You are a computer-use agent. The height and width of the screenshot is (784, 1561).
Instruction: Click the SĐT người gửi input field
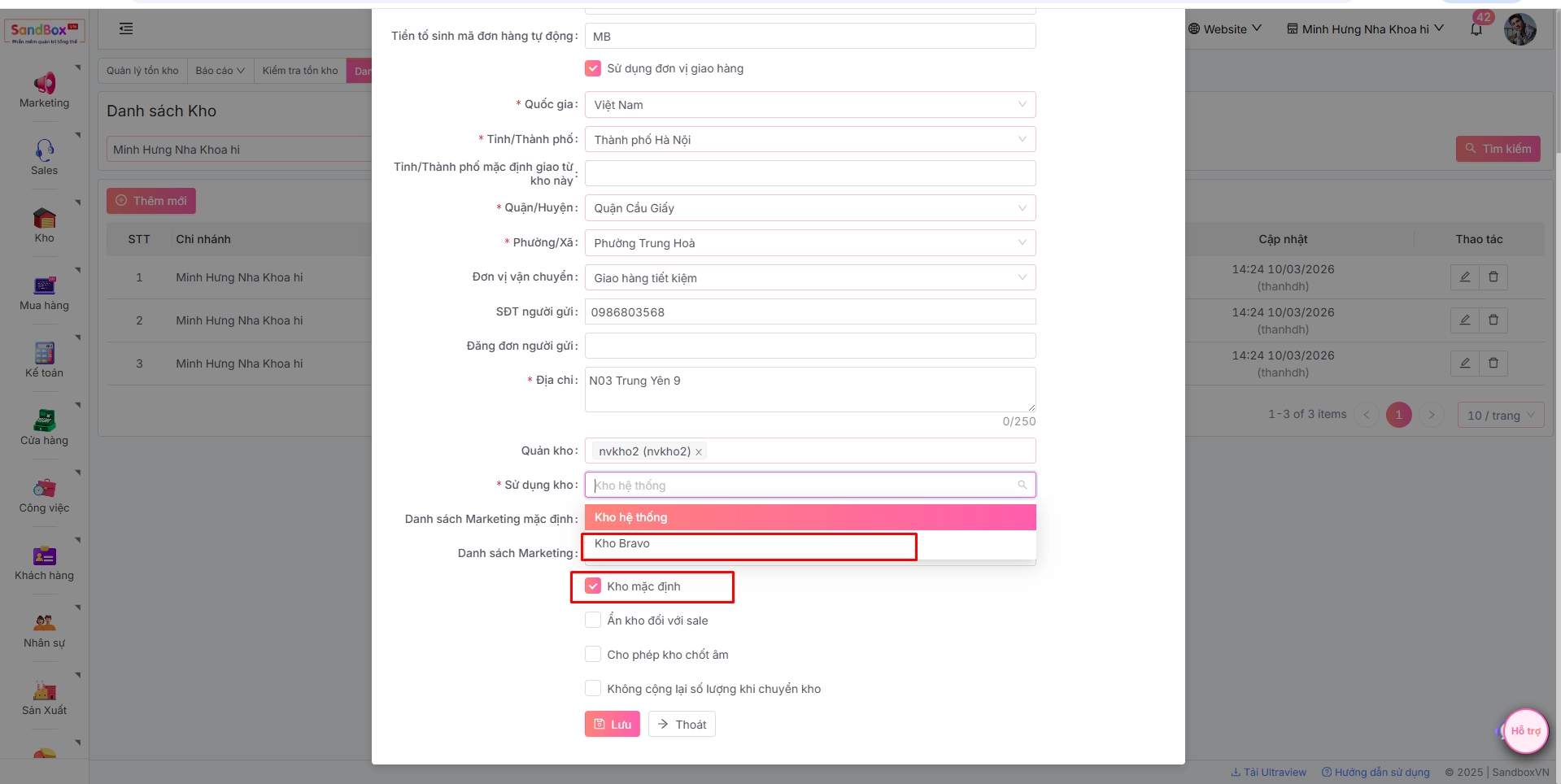(809, 312)
